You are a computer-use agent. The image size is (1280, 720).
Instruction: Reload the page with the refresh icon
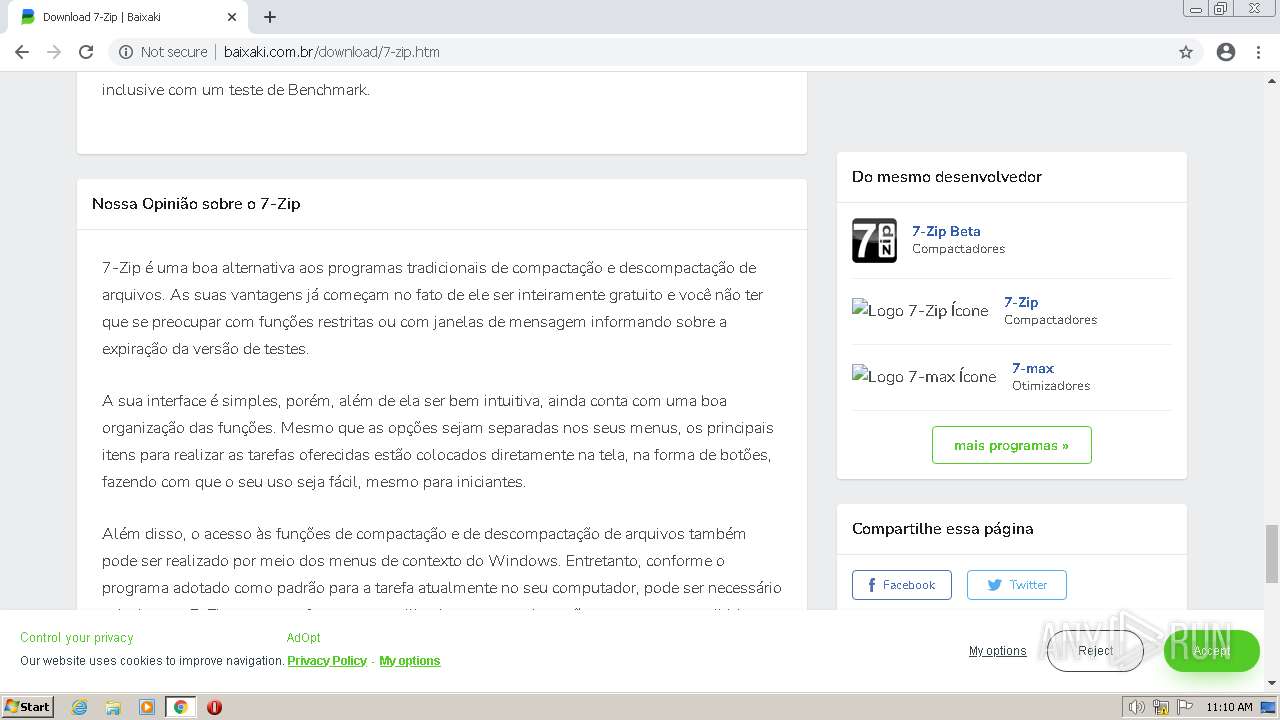pos(86,52)
